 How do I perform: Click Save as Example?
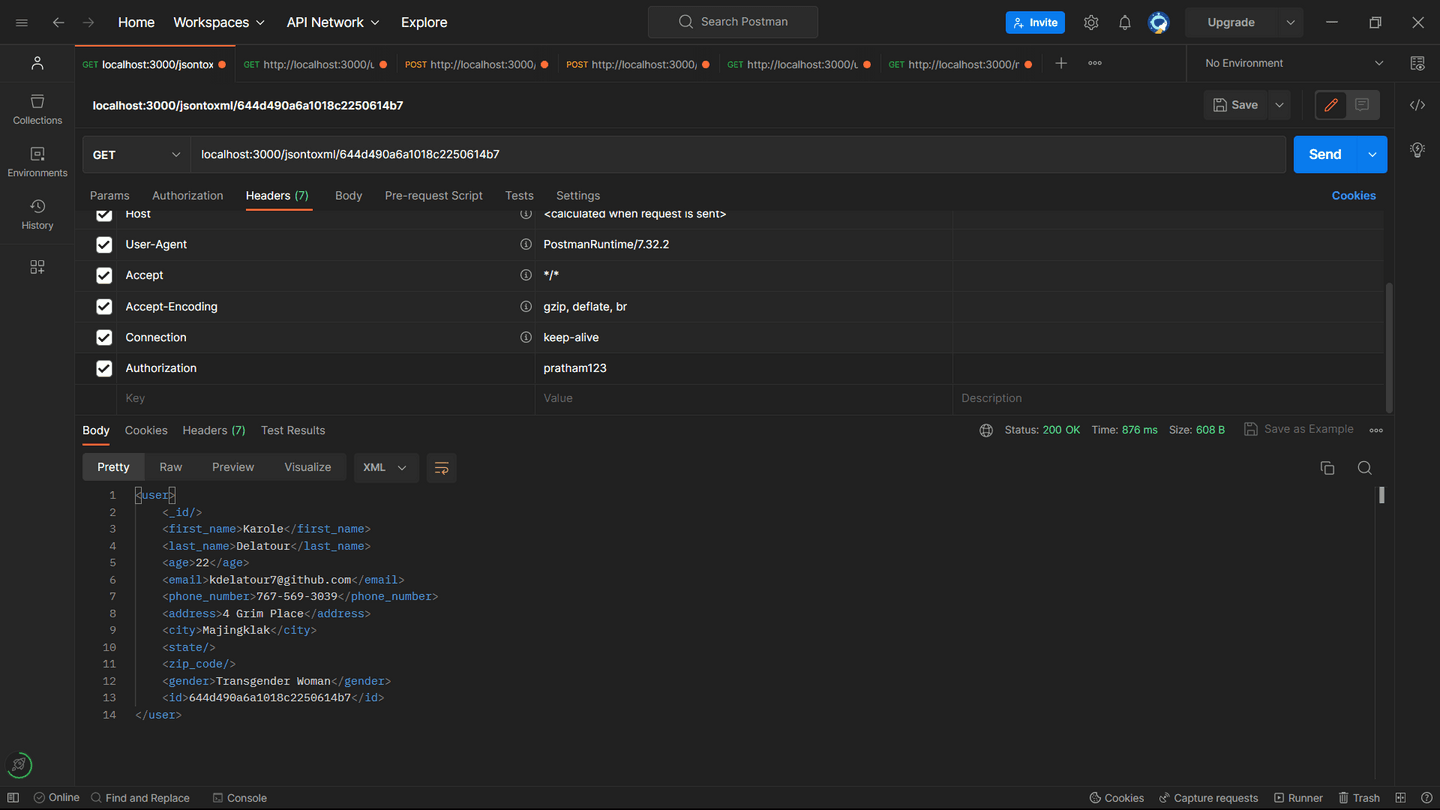[x=1299, y=429]
